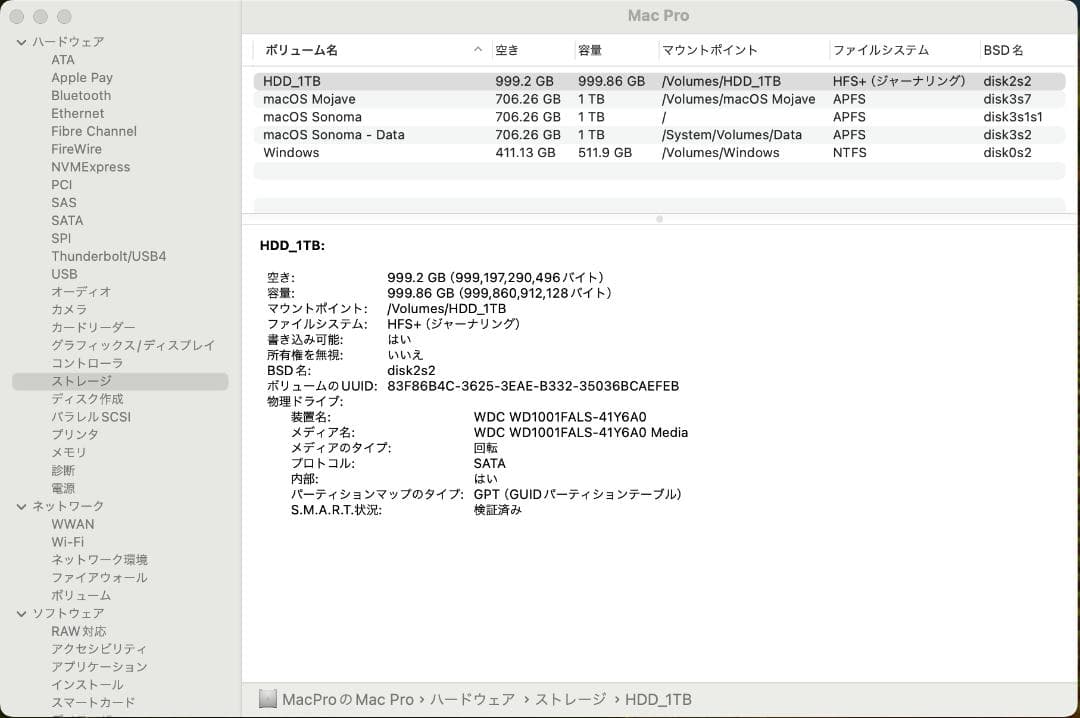This screenshot has height=718, width=1080.
Task: Select スマートカード in the sidebar
Action: click(x=93, y=703)
